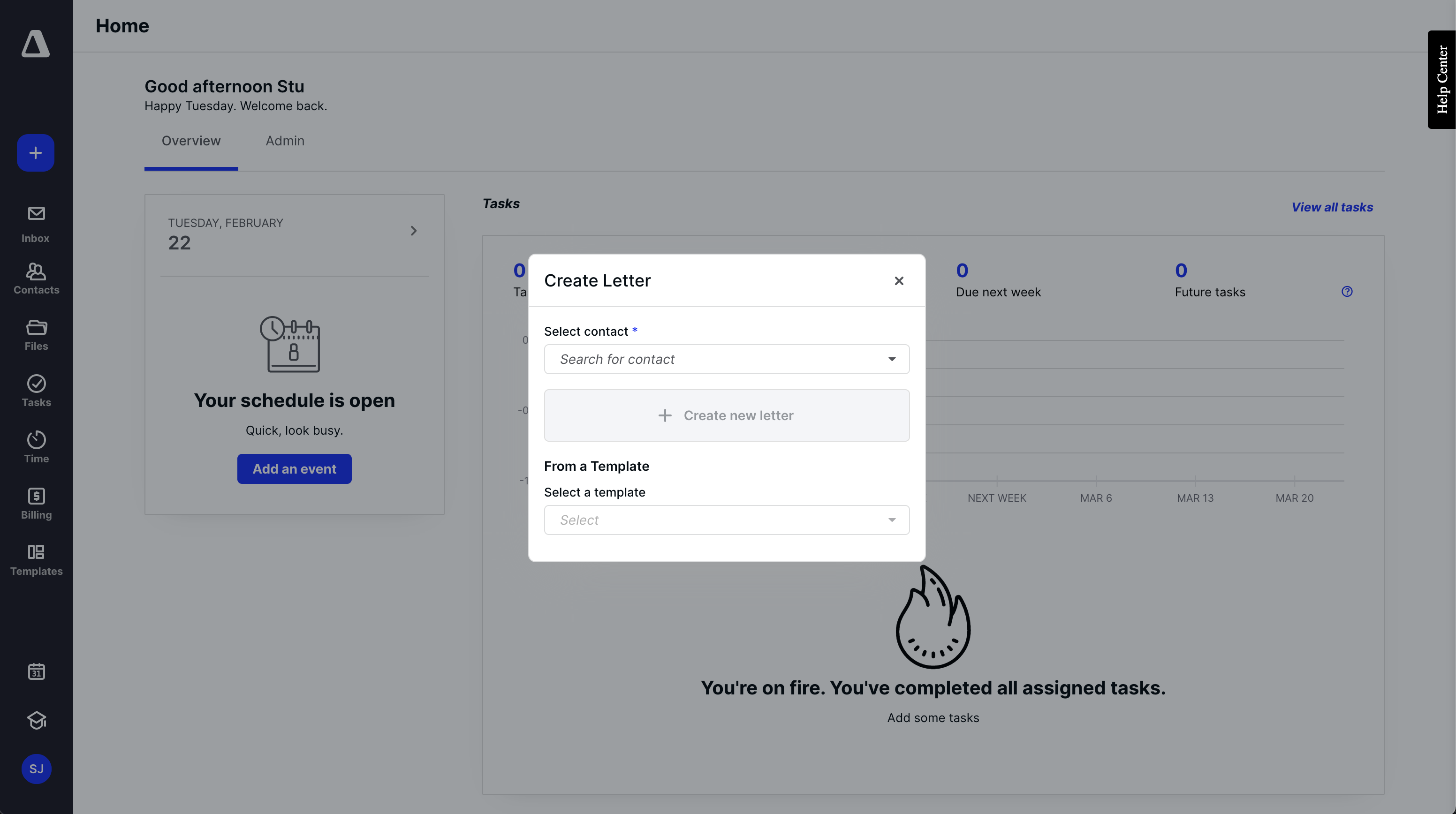
Task: Open the Calendar icon in the sidebar
Action: 36,671
